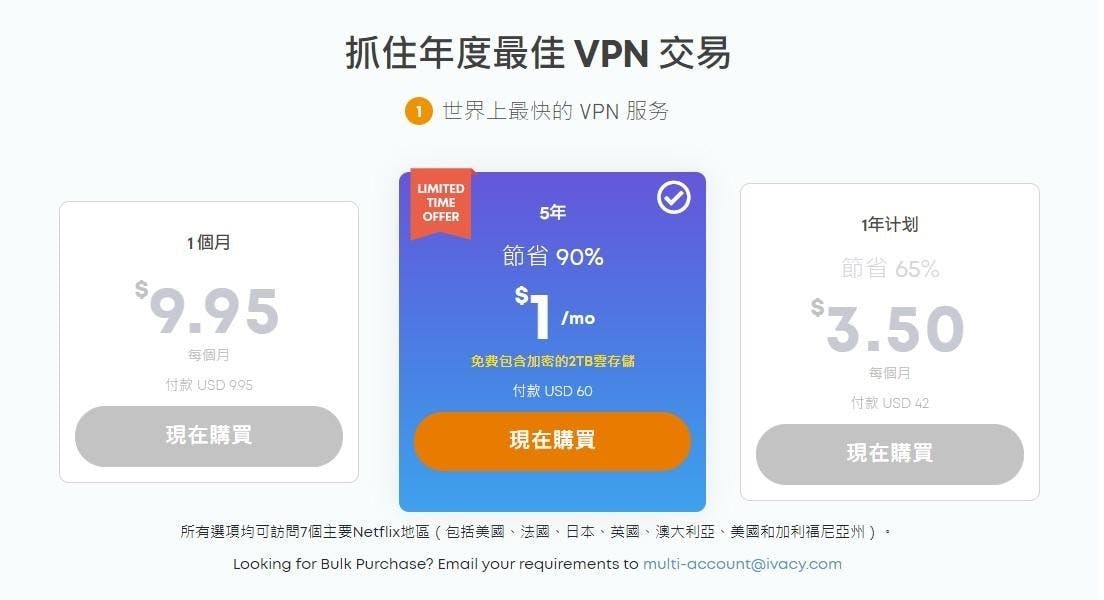The image size is (1104, 600).
Task: Buy the 5年 plan with orange 現在購買 button
Action: (x=552, y=441)
